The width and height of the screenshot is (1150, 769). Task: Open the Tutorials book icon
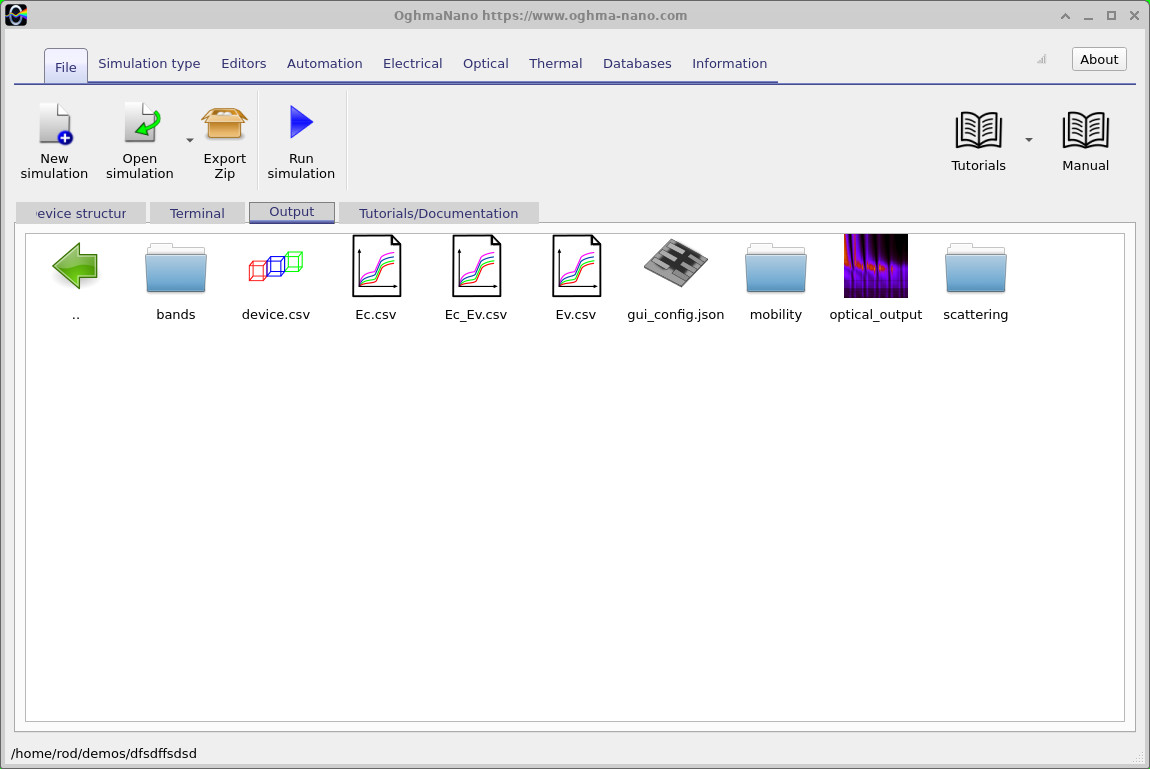[x=978, y=130]
